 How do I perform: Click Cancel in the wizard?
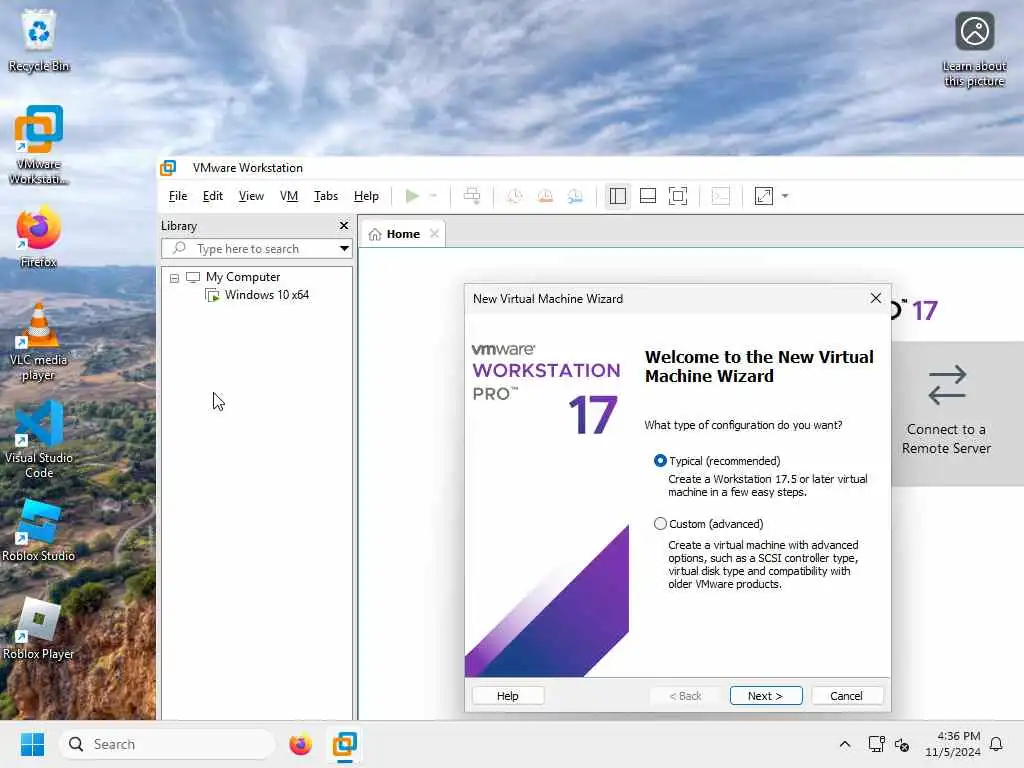click(x=846, y=696)
